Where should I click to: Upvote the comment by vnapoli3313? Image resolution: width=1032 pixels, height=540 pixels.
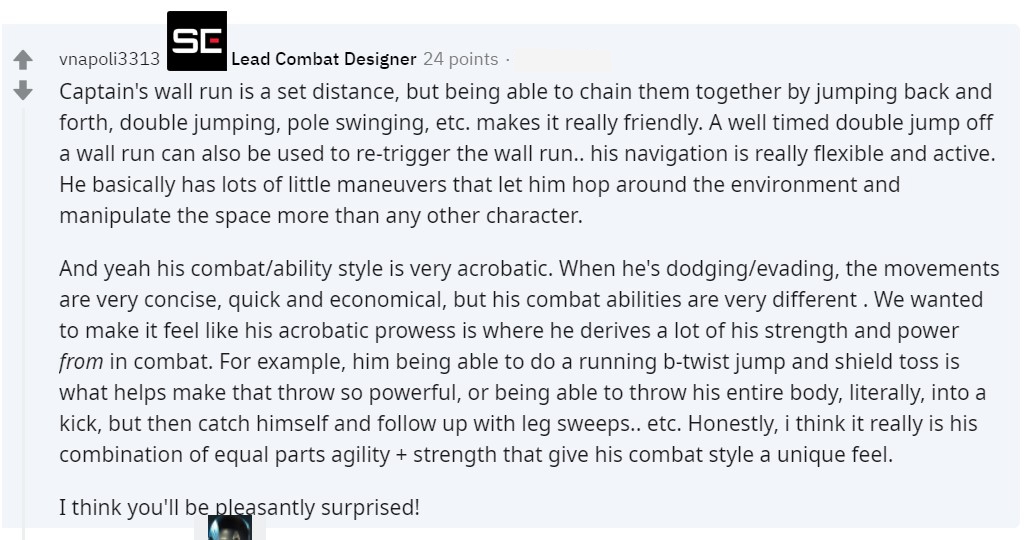[23, 60]
